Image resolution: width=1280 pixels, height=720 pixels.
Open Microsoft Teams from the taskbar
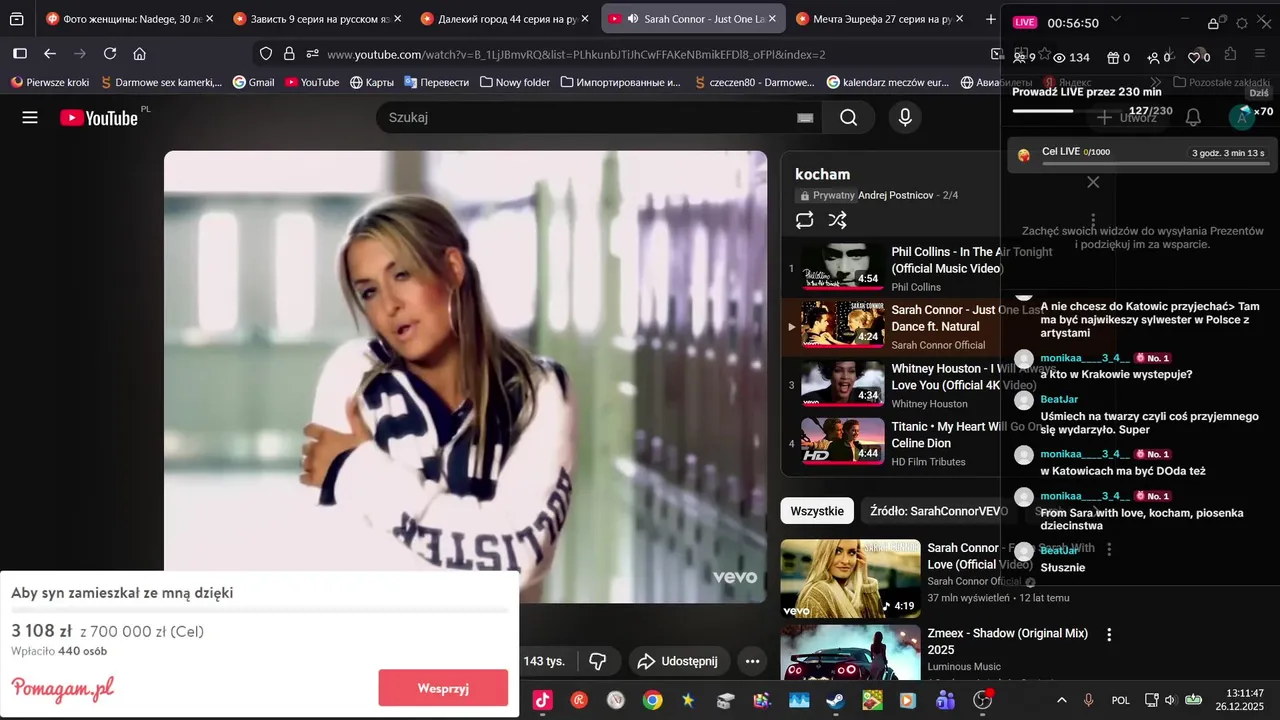coord(946,700)
